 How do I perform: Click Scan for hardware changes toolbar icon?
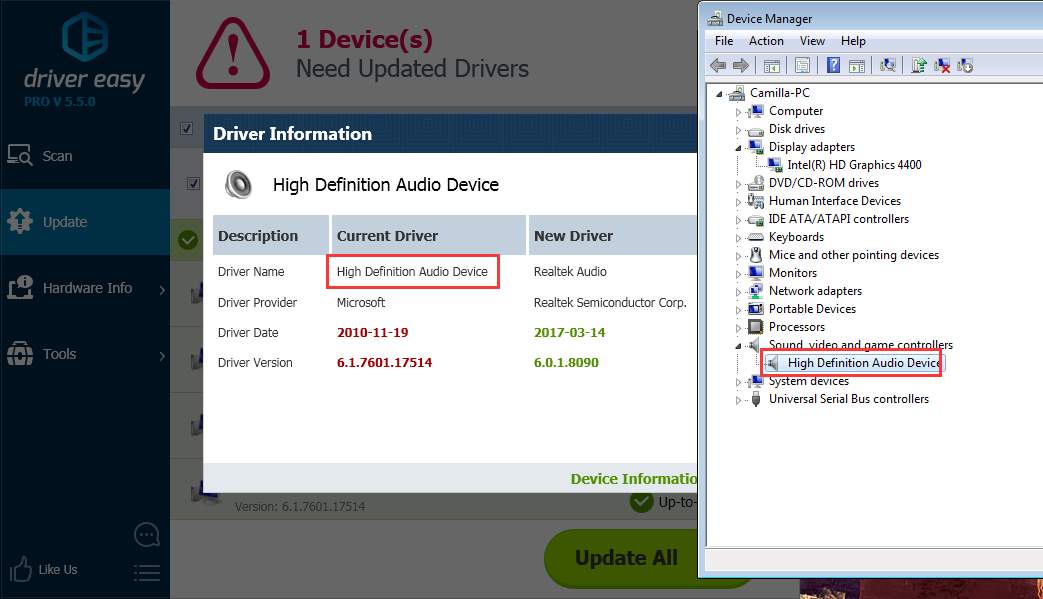coord(887,65)
